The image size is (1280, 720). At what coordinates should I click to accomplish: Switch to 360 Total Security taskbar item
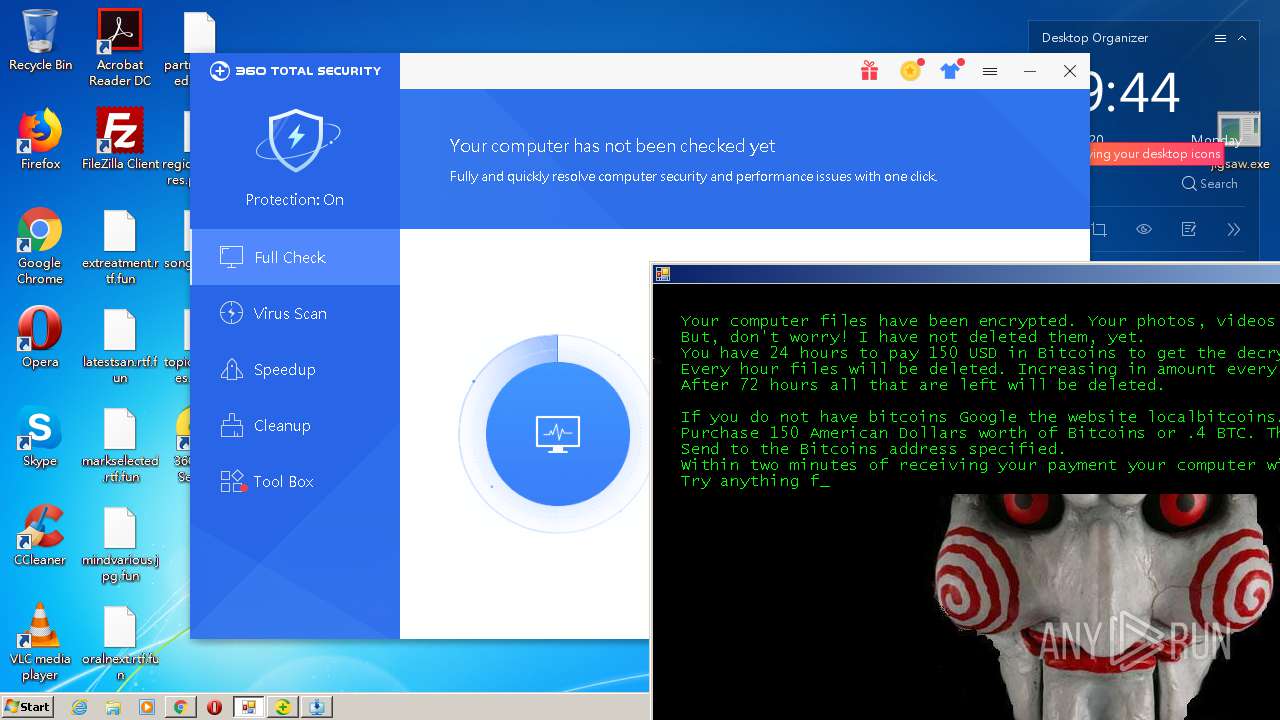click(283, 707)
